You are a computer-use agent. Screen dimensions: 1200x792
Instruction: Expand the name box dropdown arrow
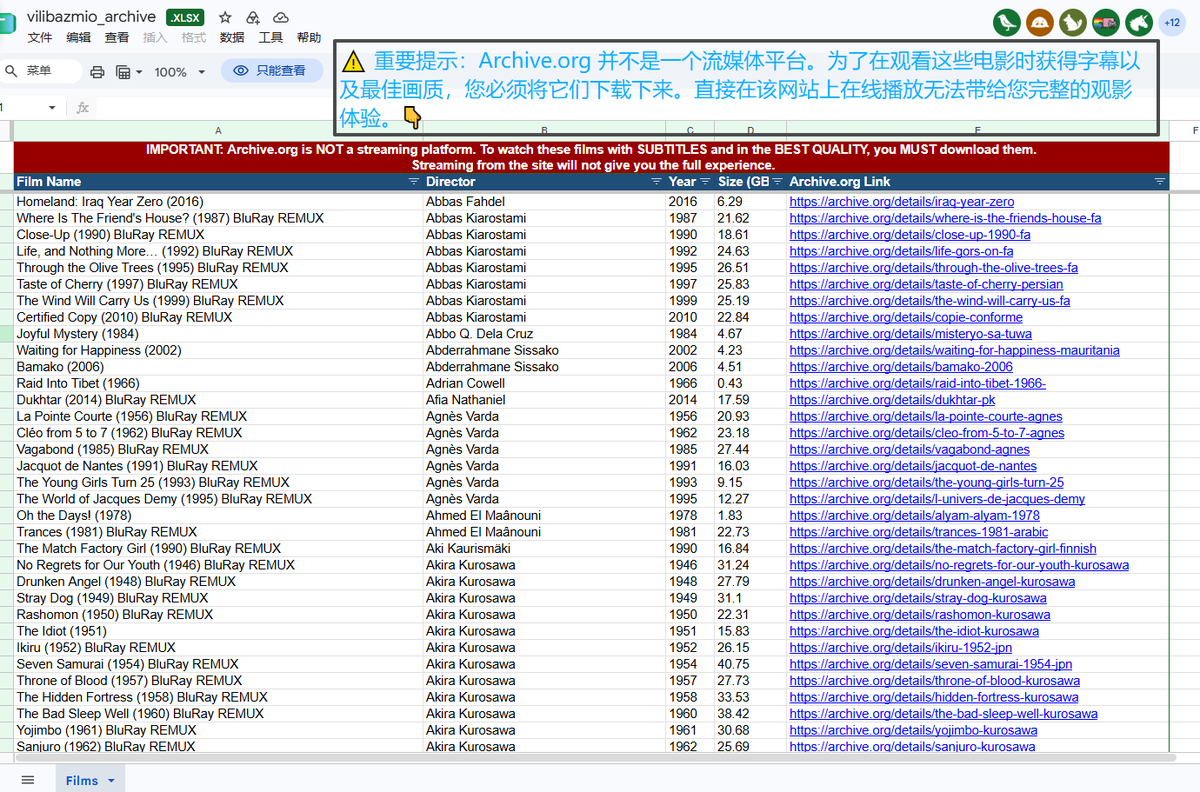(52, 107)
